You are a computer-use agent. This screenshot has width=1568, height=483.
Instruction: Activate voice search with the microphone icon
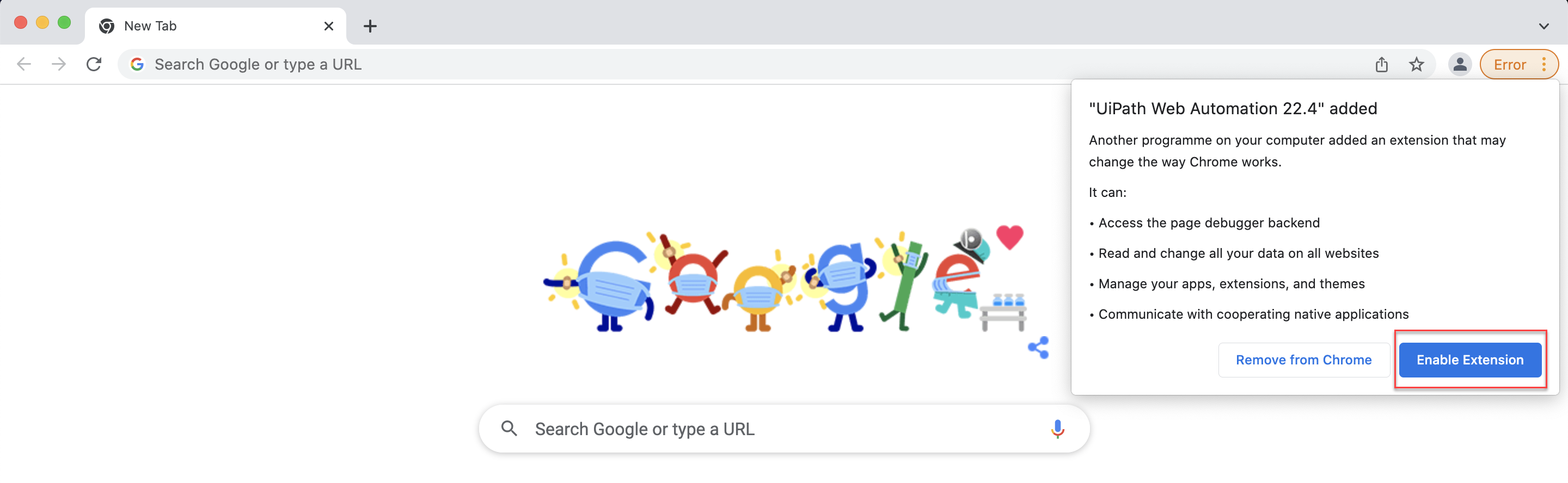pyautogui.click(x=1058, y=428)
